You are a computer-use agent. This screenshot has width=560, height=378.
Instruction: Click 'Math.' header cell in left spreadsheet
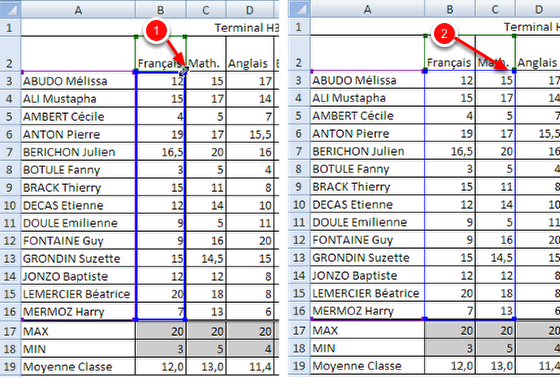coord(206,54)
